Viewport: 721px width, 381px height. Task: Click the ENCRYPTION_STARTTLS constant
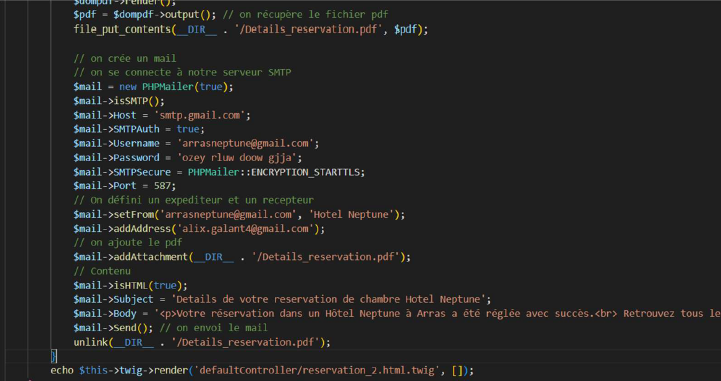[305, 172]
